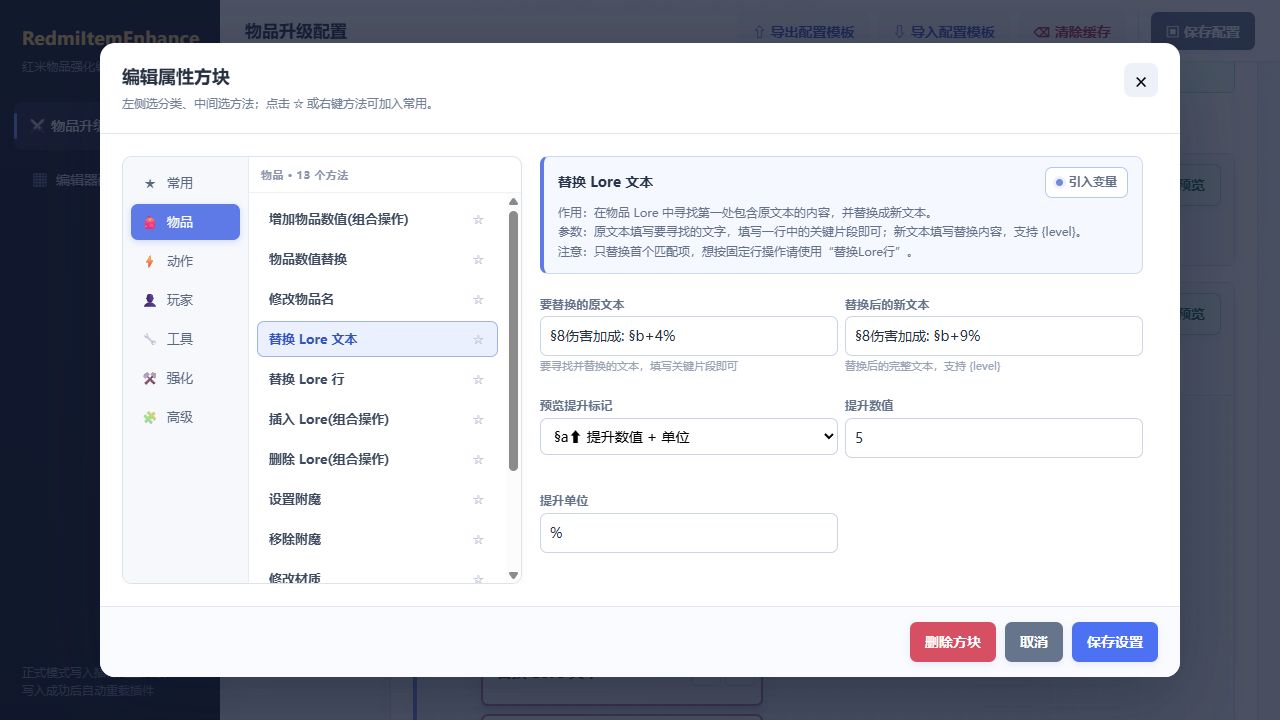The height and width of the screenshot is (720, 1280).
Task: Star the 删除 Lore(组合操作) method
Action: [x=478, y=459]
